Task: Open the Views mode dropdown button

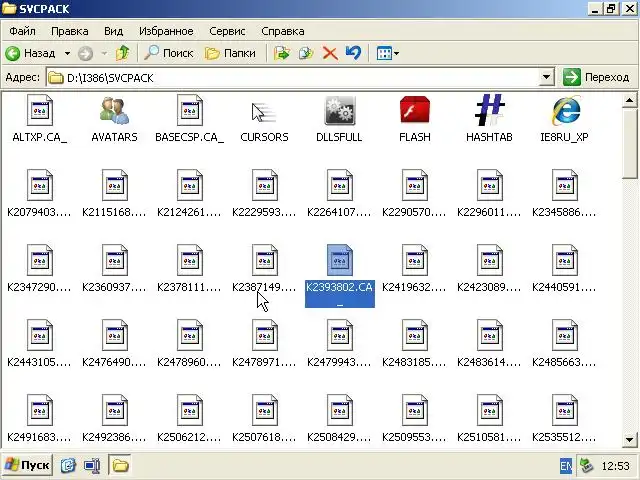Action: (387, 53)
